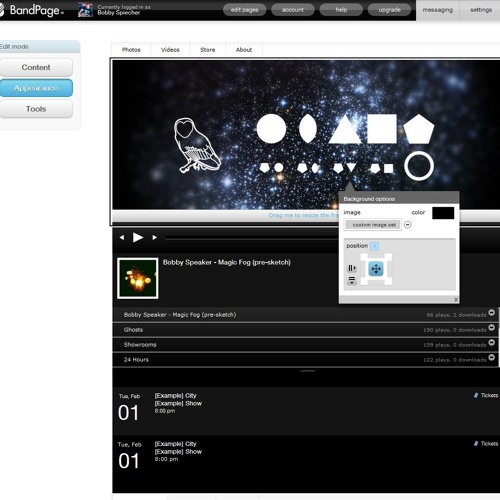The width and height of the screenshot is (500, 500).
Task: Switch to the messaging tab
Action: (438, 10)
